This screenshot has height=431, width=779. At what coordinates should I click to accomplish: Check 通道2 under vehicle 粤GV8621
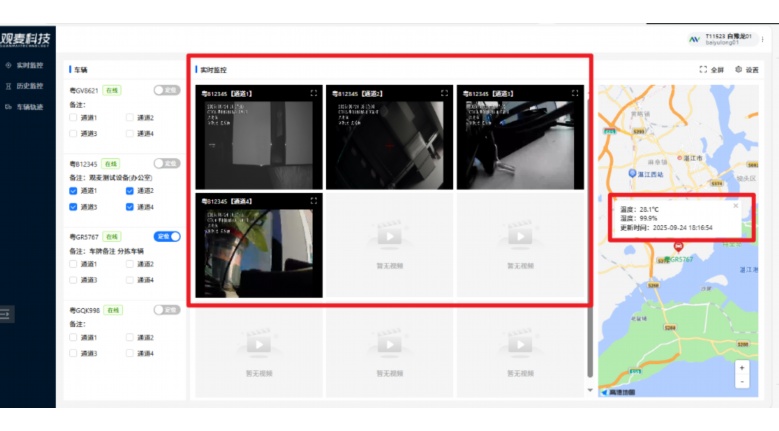[x=130, y=117]
